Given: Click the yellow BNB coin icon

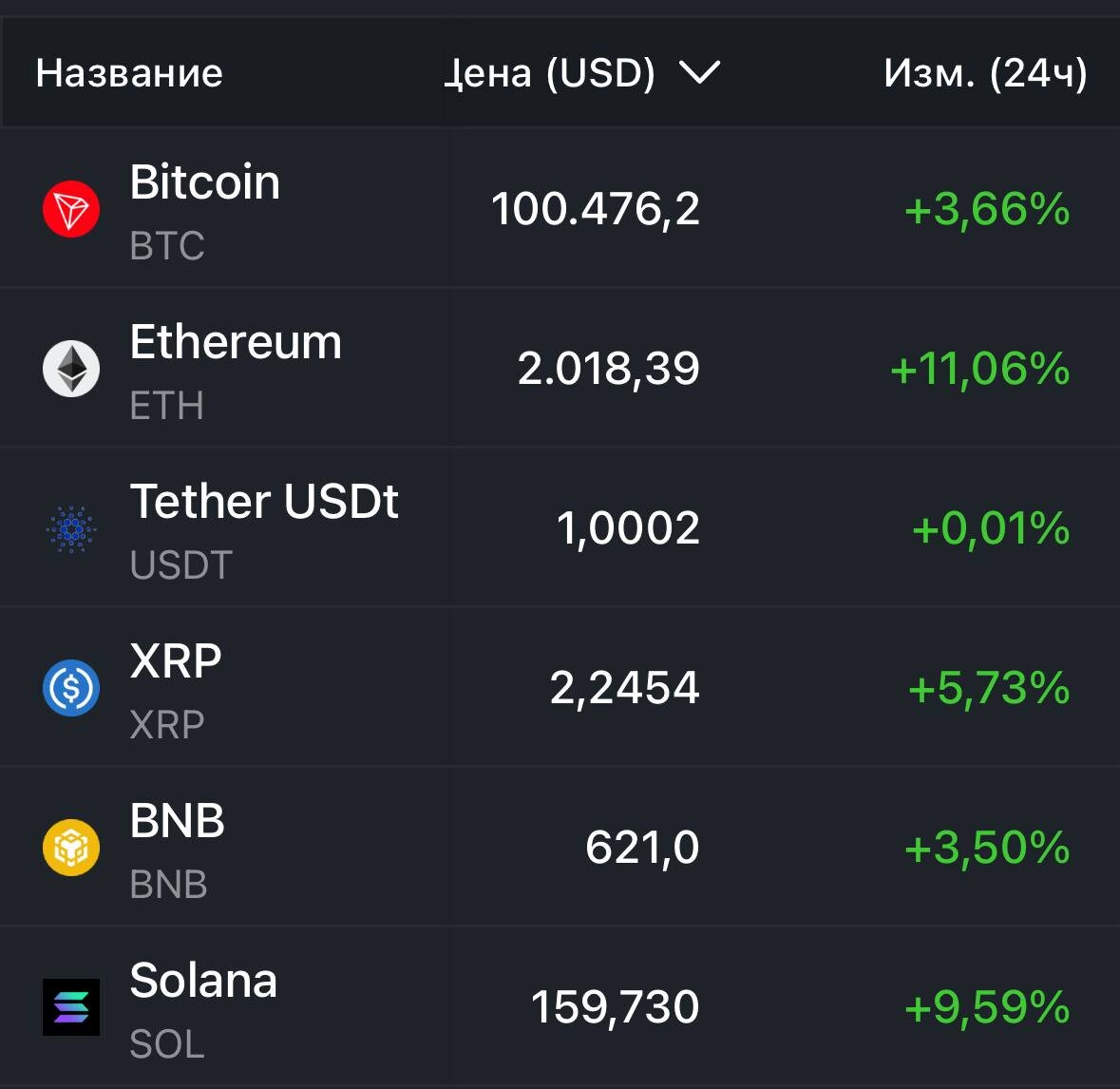Looking at the screenshot, I should pyautogui.click(x=71, y=848).
